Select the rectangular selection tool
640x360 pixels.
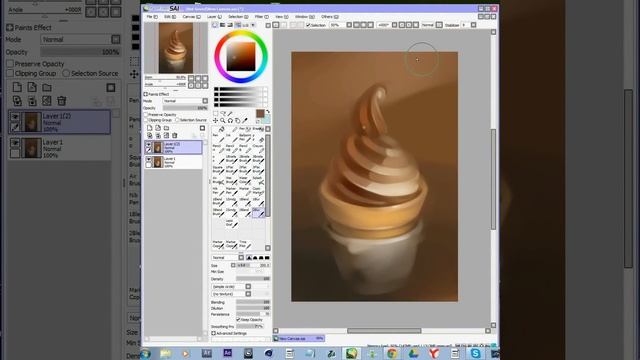[216, 114]
